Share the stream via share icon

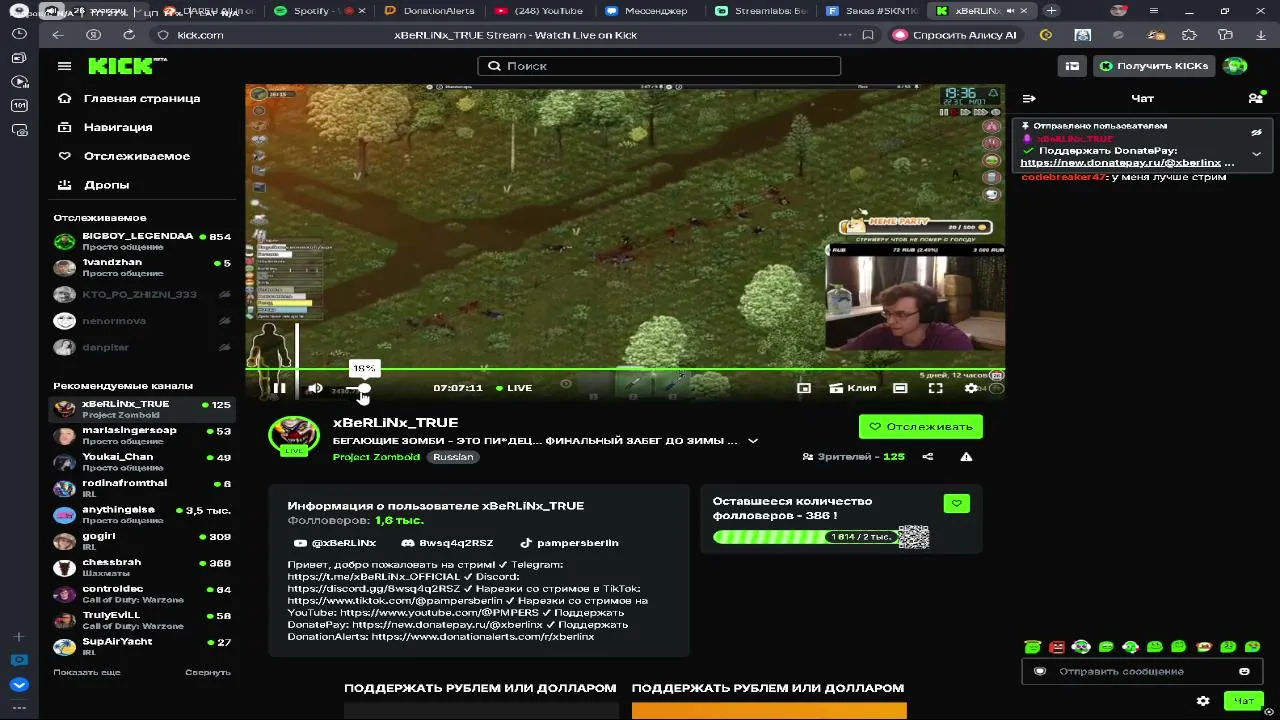click(928, 457)
